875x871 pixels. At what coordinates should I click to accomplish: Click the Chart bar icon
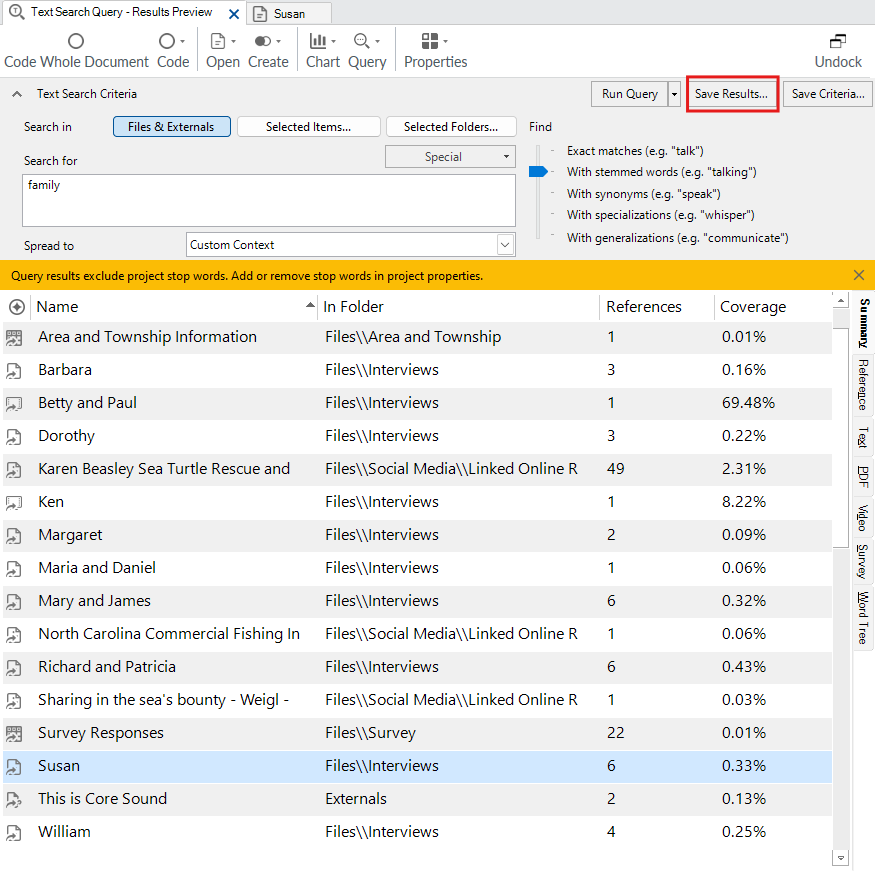click(318, 41)
